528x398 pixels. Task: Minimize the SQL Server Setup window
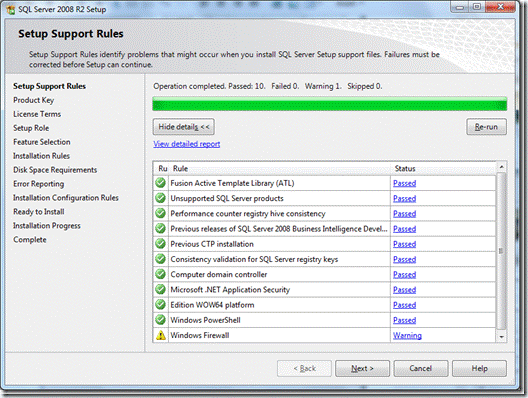(x=460, y=6)
